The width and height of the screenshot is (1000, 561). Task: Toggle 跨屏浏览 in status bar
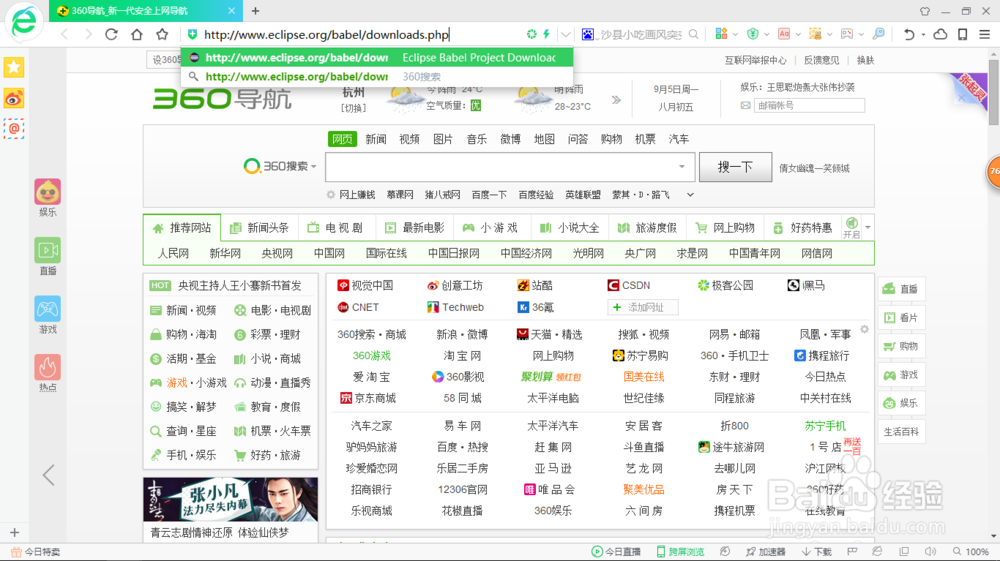(680, 551)
